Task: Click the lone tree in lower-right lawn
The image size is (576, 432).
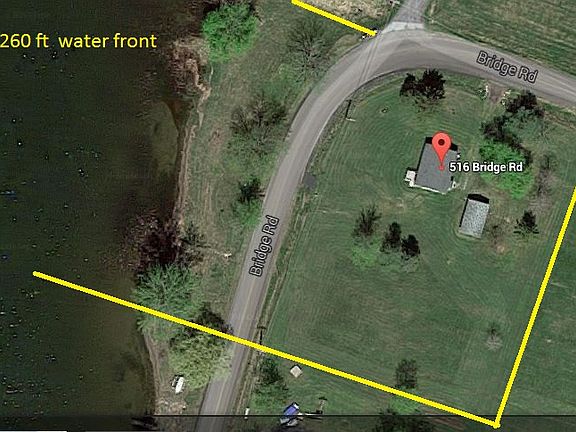Action: point(406,373)
